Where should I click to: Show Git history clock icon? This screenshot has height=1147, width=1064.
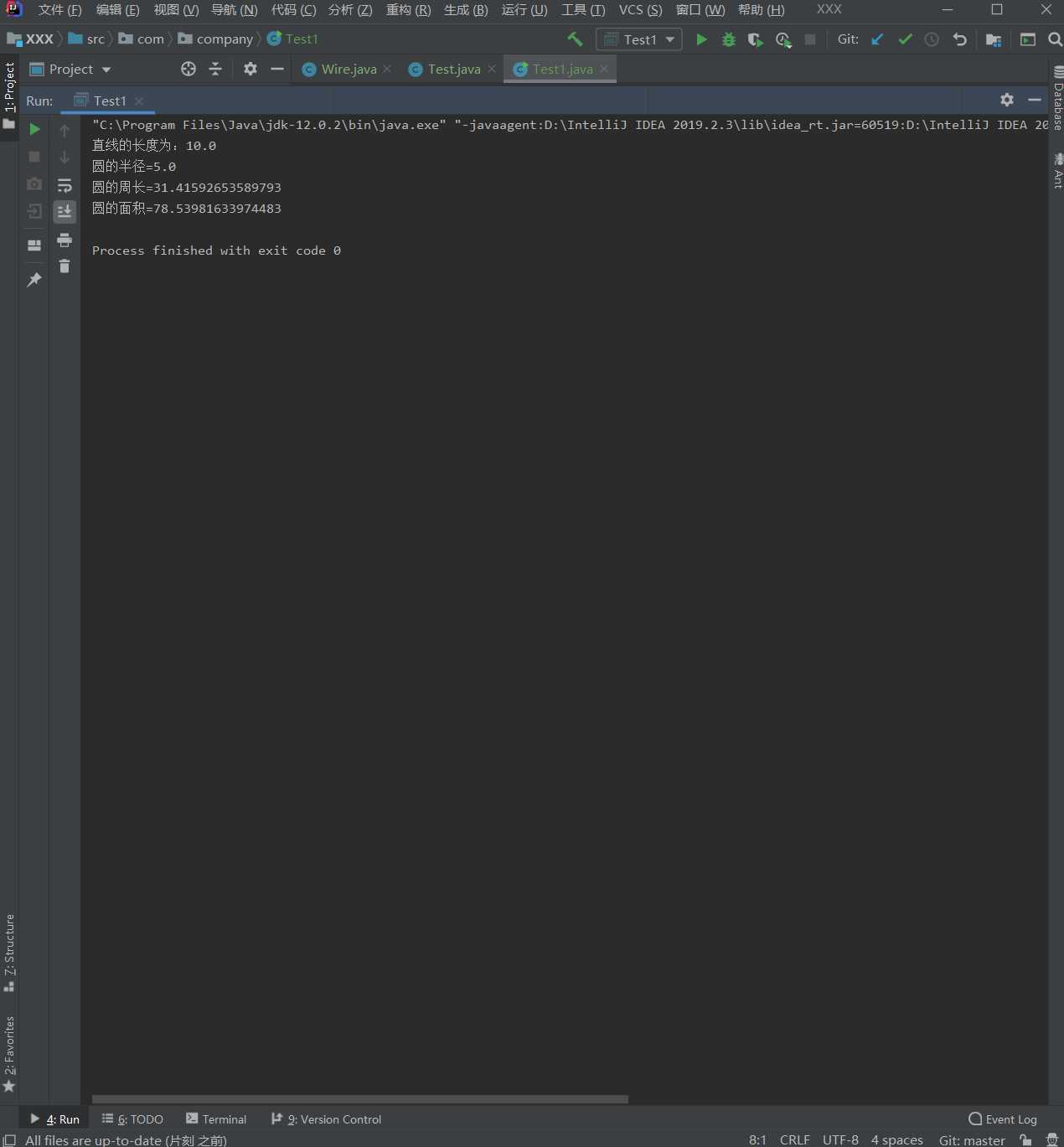point(932,39)
